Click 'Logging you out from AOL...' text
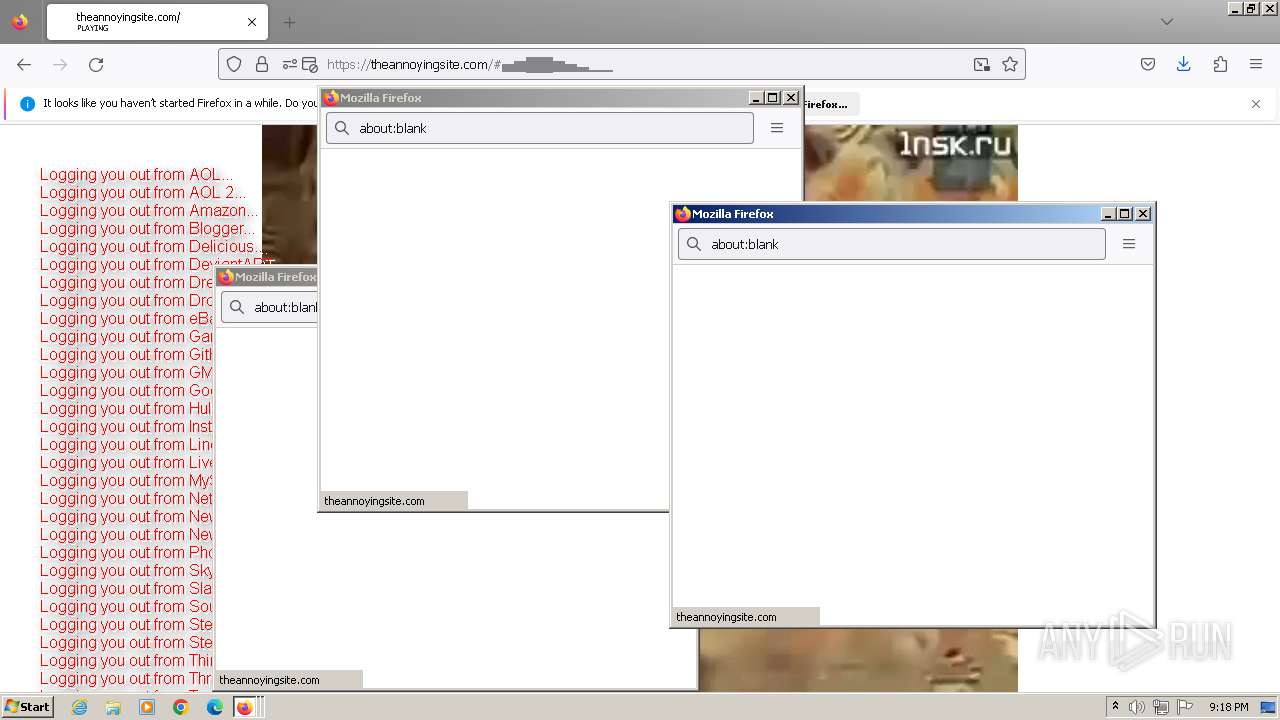This screenshot has width=1280, height=720. tap(136, 174)
